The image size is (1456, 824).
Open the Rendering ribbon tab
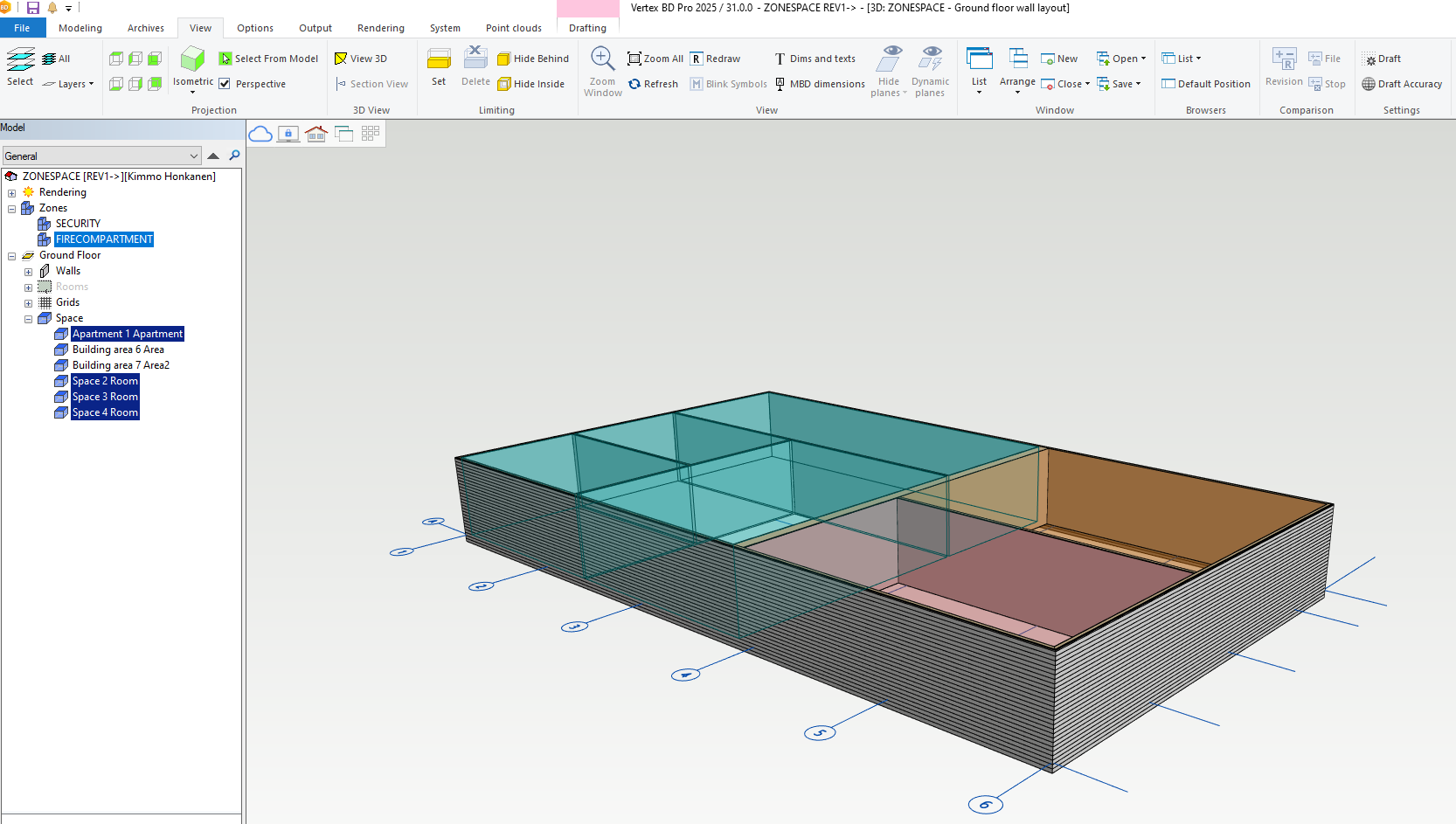380,28
